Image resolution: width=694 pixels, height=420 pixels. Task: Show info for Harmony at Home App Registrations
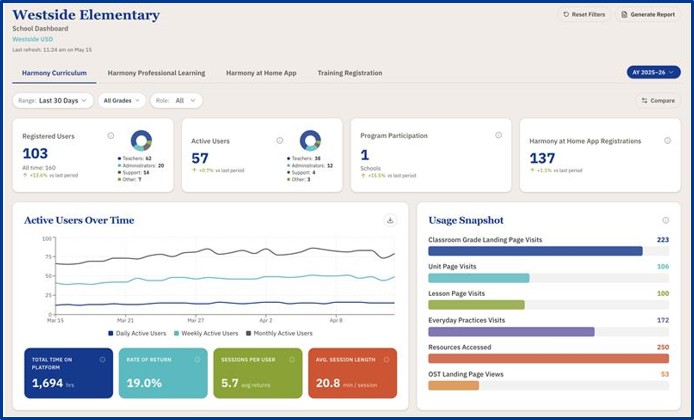[x=667, y=140]
